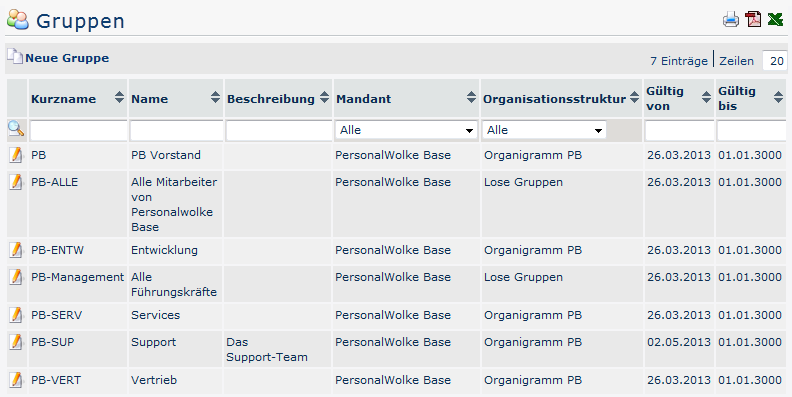This screenshot has height=397, width=792.
Task: Edit the PB-SERV group row
Action: pos(16,315)
